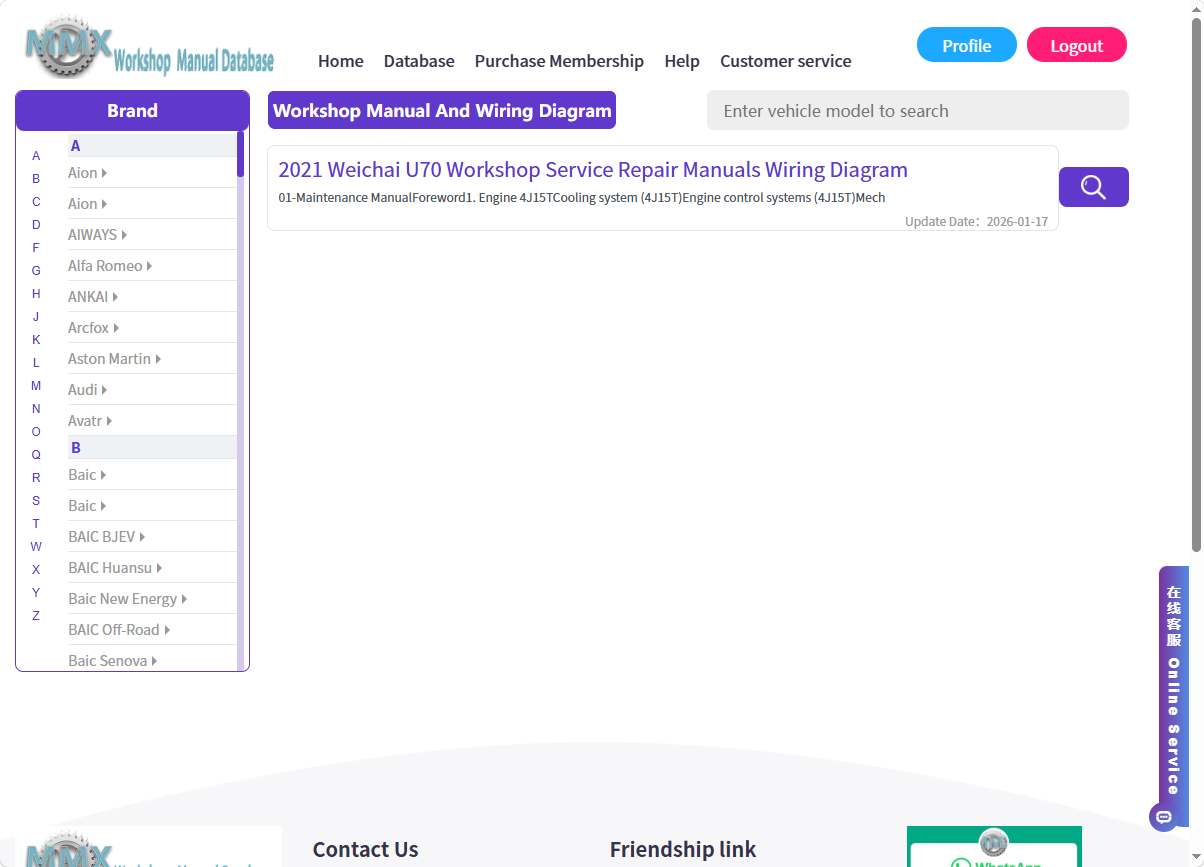Open the Database menu item
This screenshot has width=1204, height=867.
coord(419,61)
